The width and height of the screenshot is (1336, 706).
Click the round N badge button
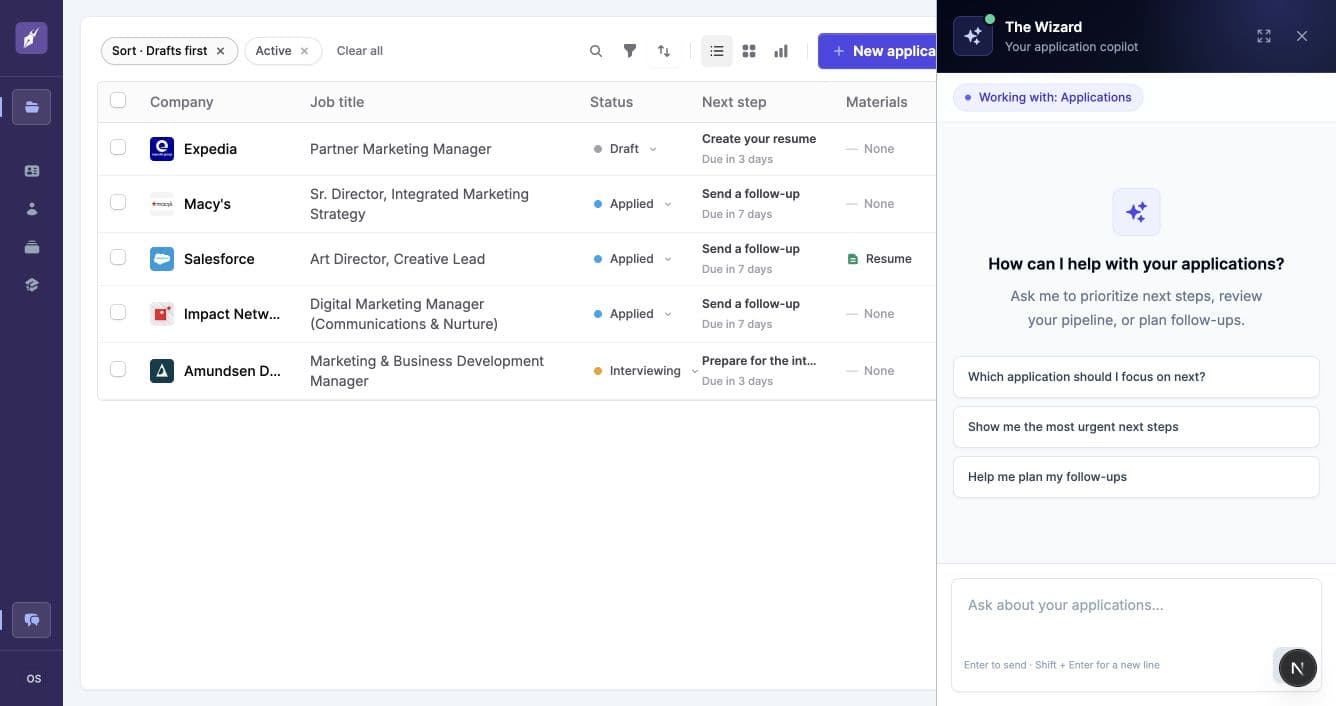(x=1297, y=668)
